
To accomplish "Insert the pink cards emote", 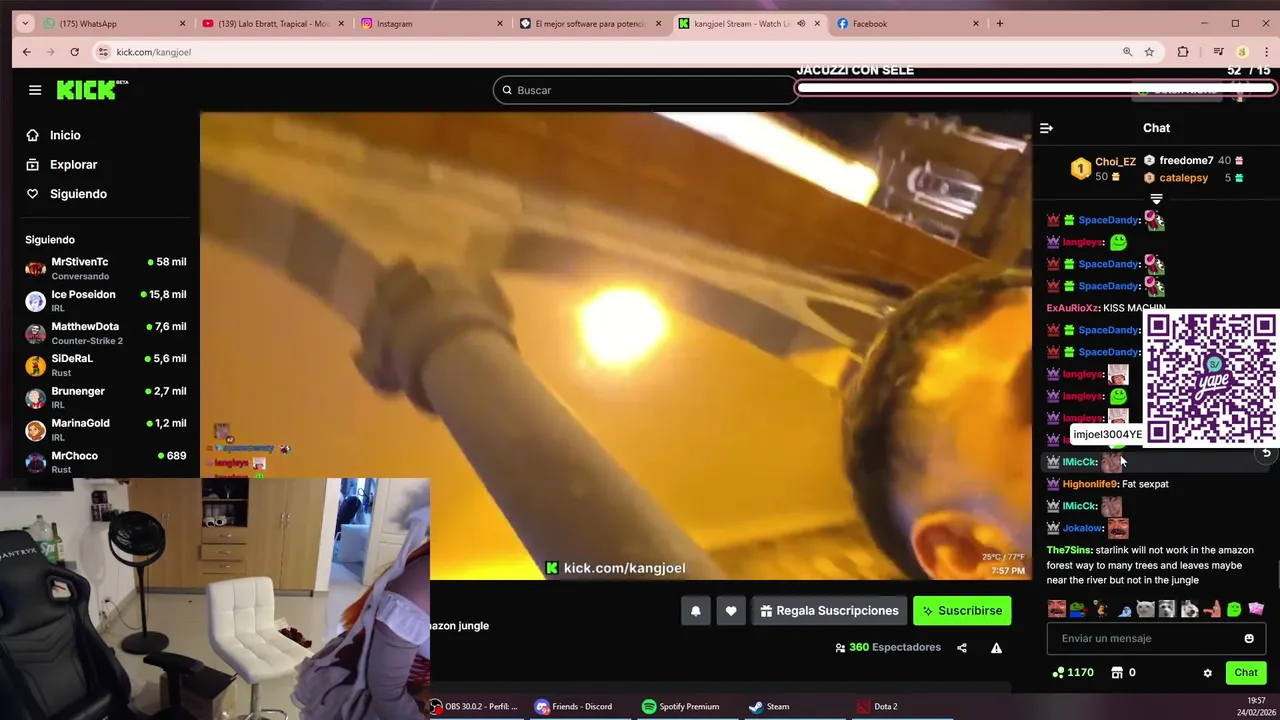I will [x=1256, y=609].
